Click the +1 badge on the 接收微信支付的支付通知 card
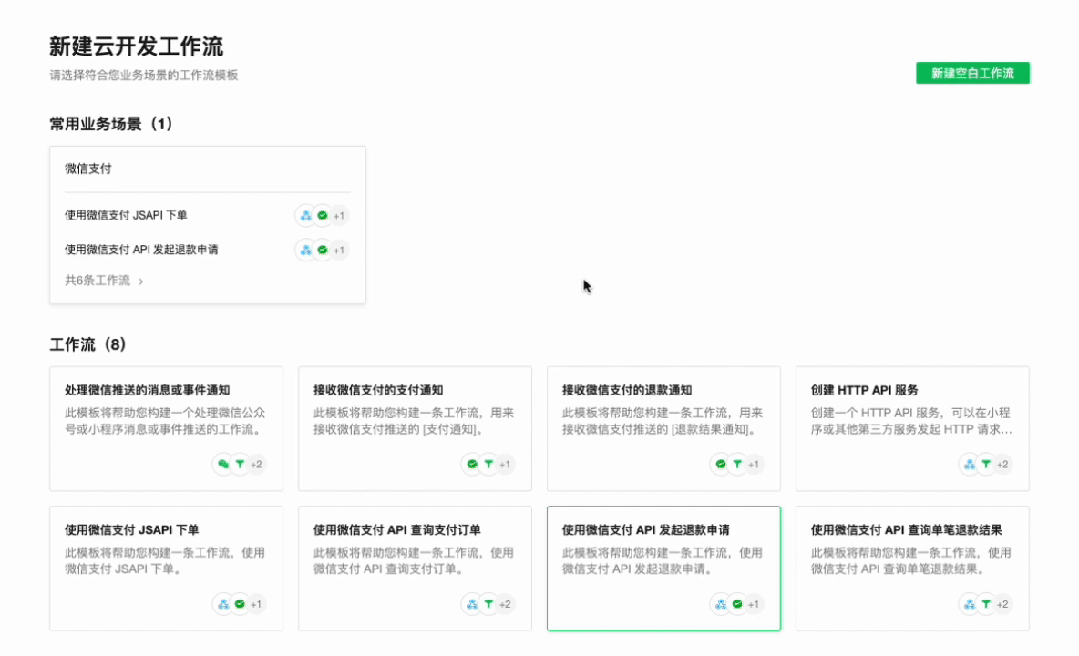 (505, 464)
